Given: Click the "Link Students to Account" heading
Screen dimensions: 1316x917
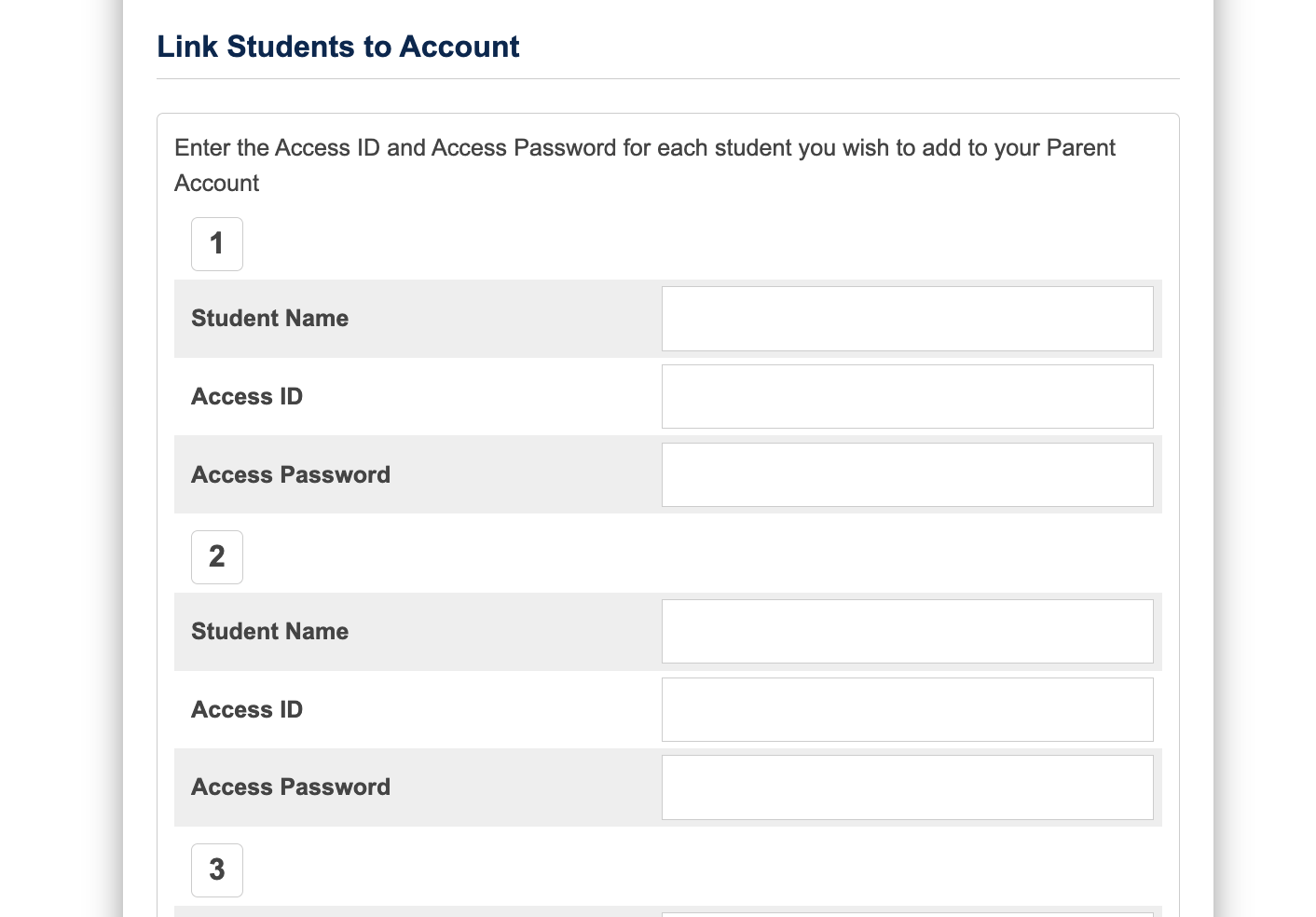Looking at the screenshot, I should [337, 47].
